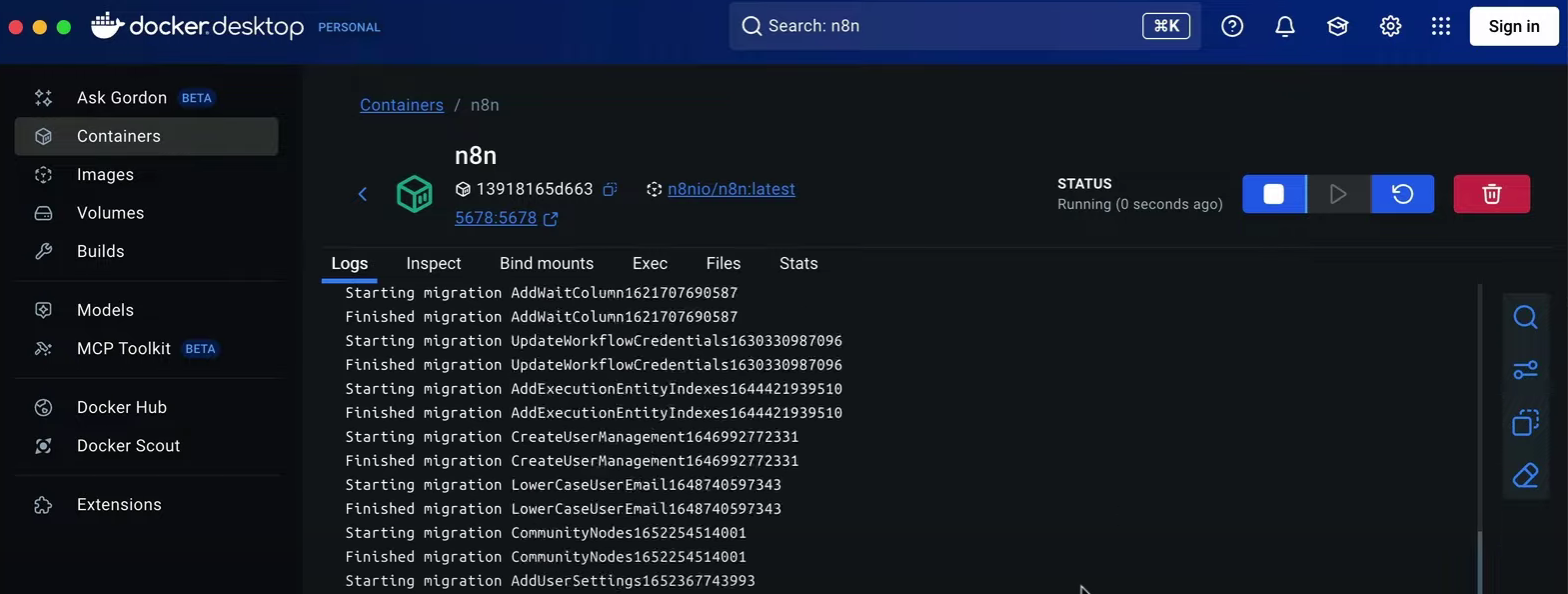This screenshot has height=594, width=1568.
Task: Open the help question mark menu
Action: coord(1232,26)
